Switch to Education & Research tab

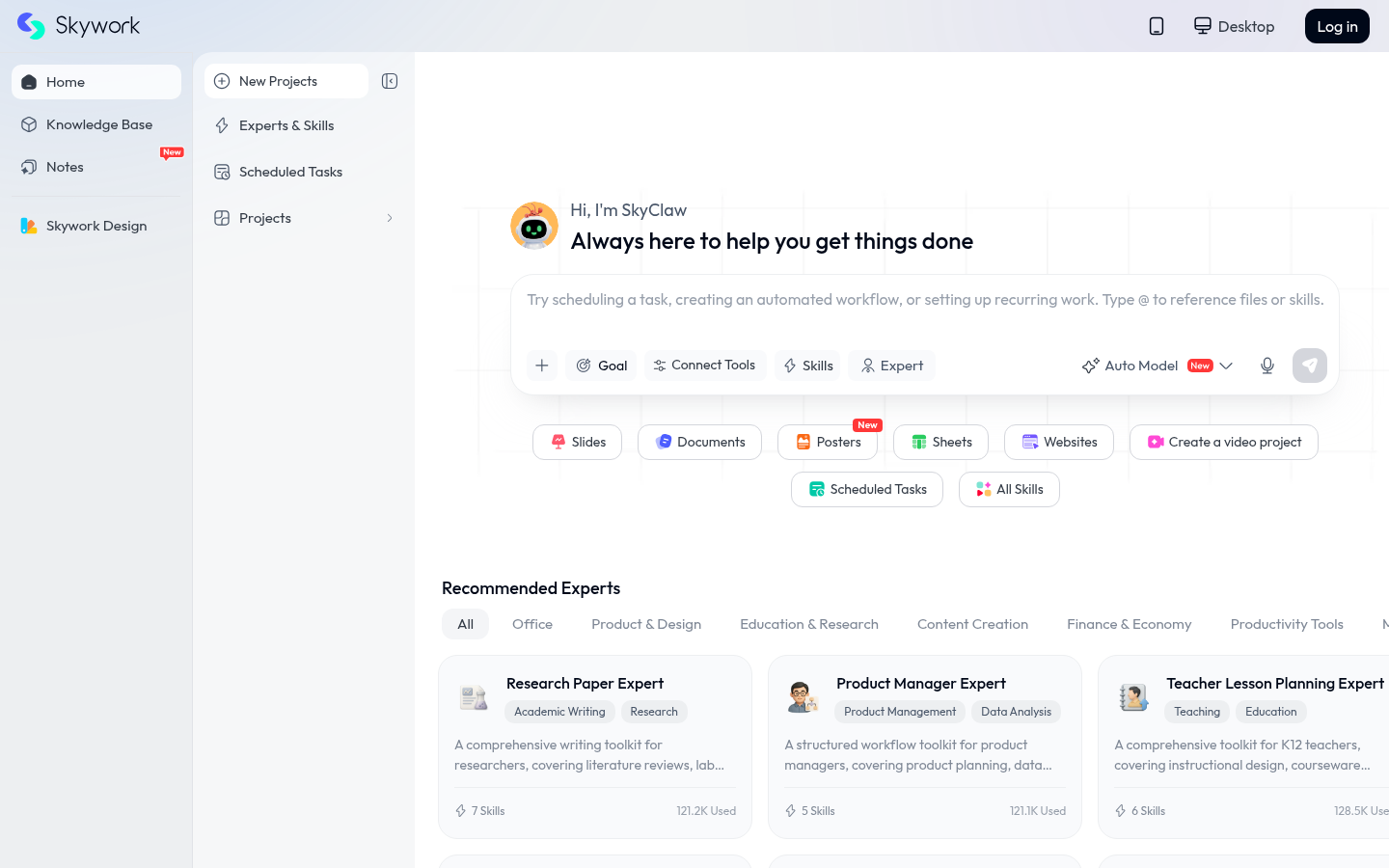pos(809,624)
